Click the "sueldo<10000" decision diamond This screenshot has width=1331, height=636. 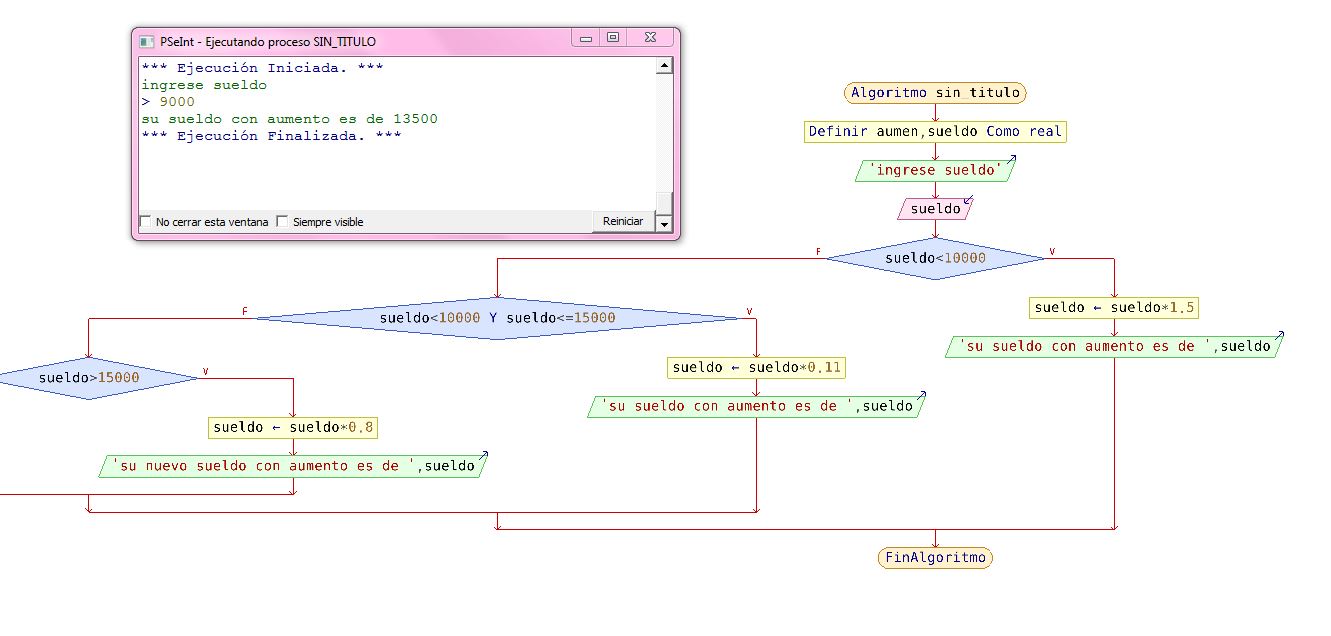click(934, 257)
